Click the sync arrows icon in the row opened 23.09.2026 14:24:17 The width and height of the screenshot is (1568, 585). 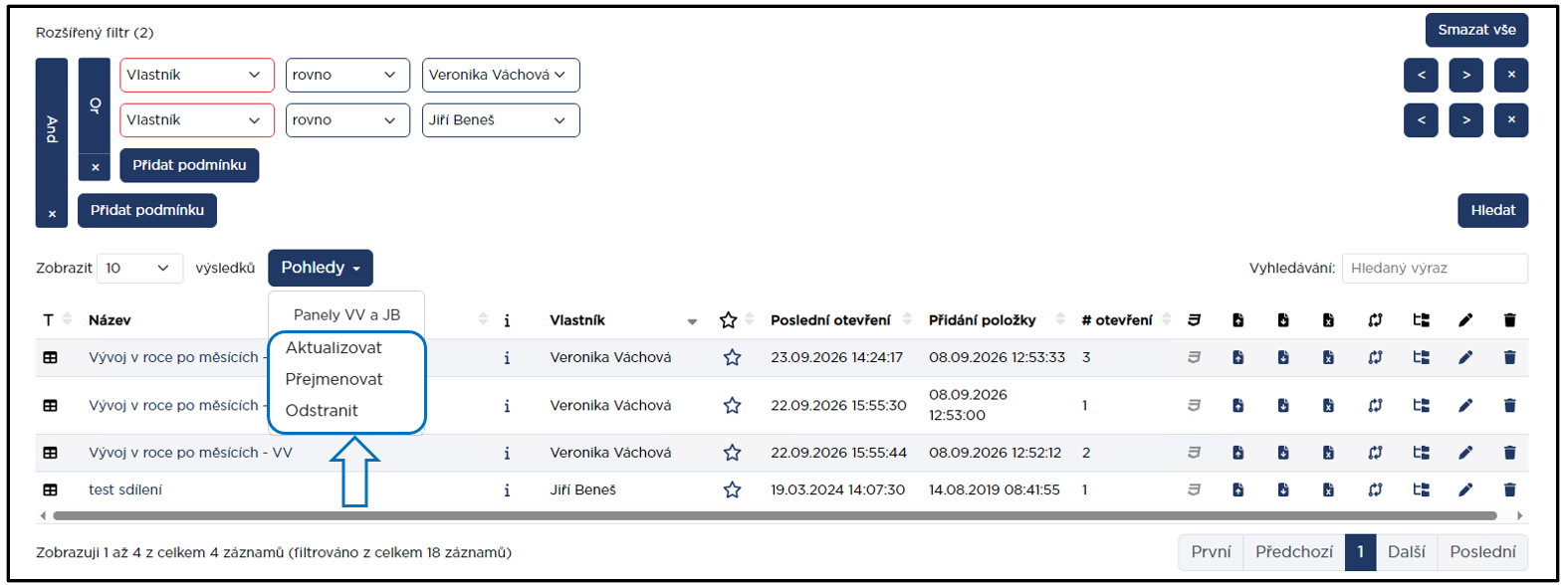[x=1375, y=357]
